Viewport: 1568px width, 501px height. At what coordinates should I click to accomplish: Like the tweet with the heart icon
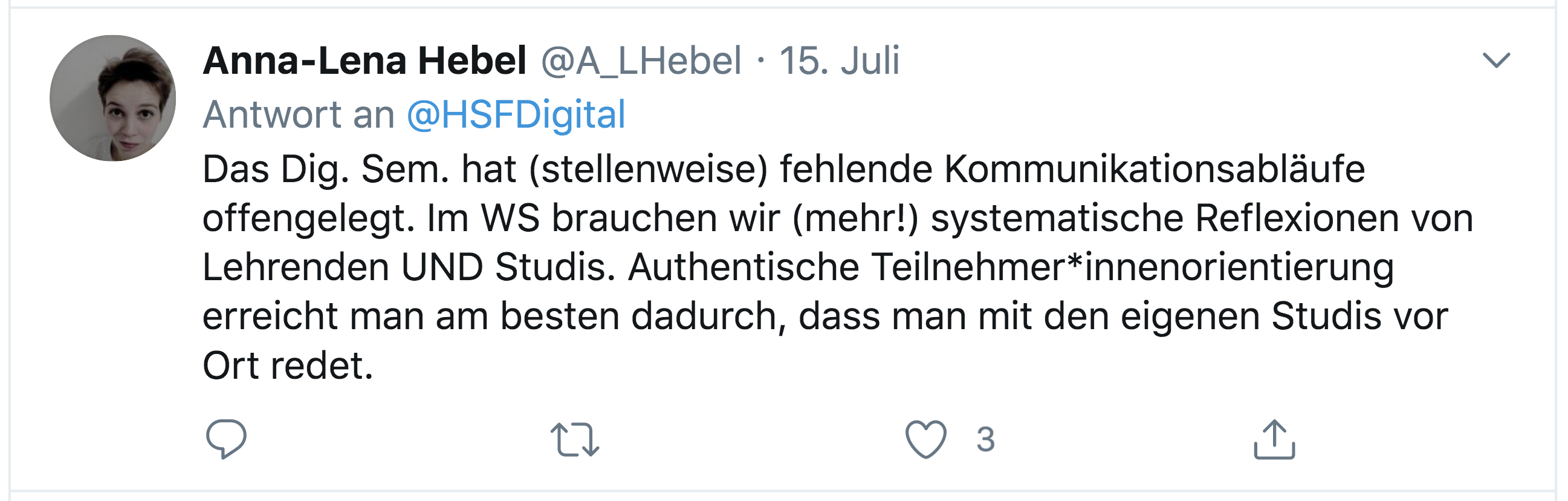tap(925, 439)
